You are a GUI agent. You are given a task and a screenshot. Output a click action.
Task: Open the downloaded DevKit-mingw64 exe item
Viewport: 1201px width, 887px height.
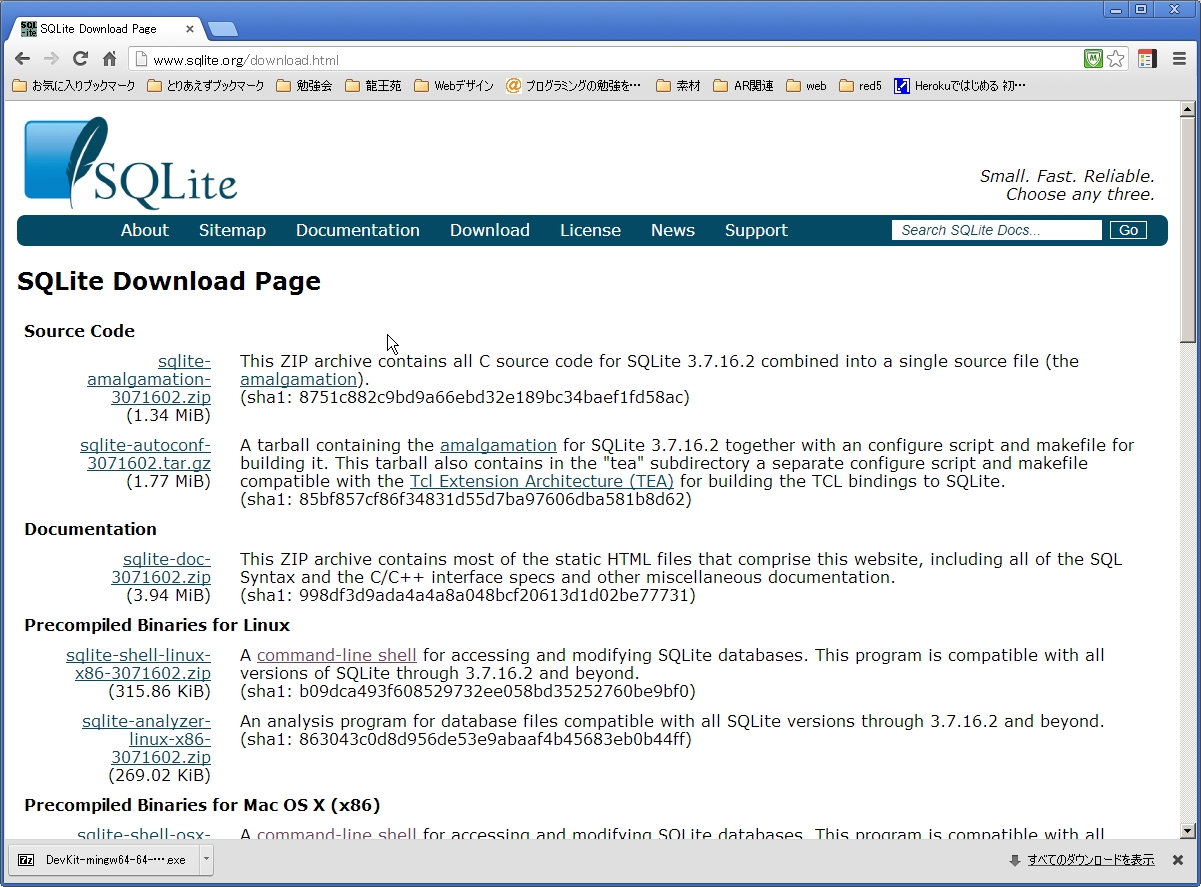tap(105, 859)
